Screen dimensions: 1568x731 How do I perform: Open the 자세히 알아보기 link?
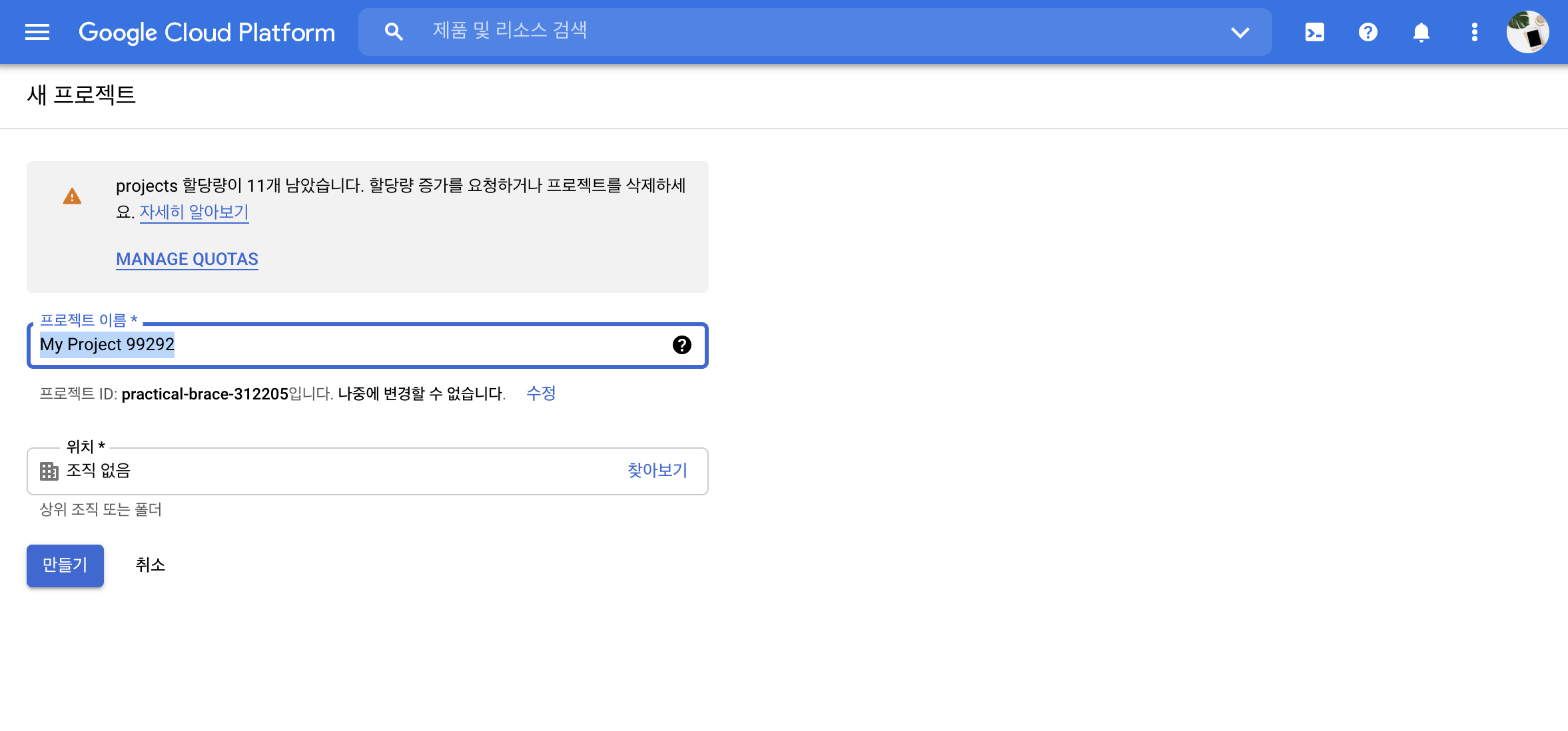click(x=194, y=212)
